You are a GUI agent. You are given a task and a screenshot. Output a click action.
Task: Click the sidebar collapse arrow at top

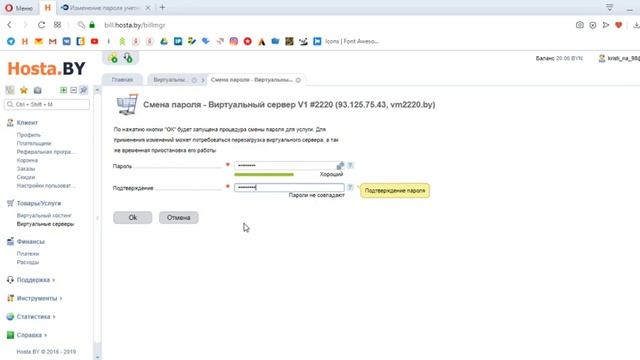point(97,90)
